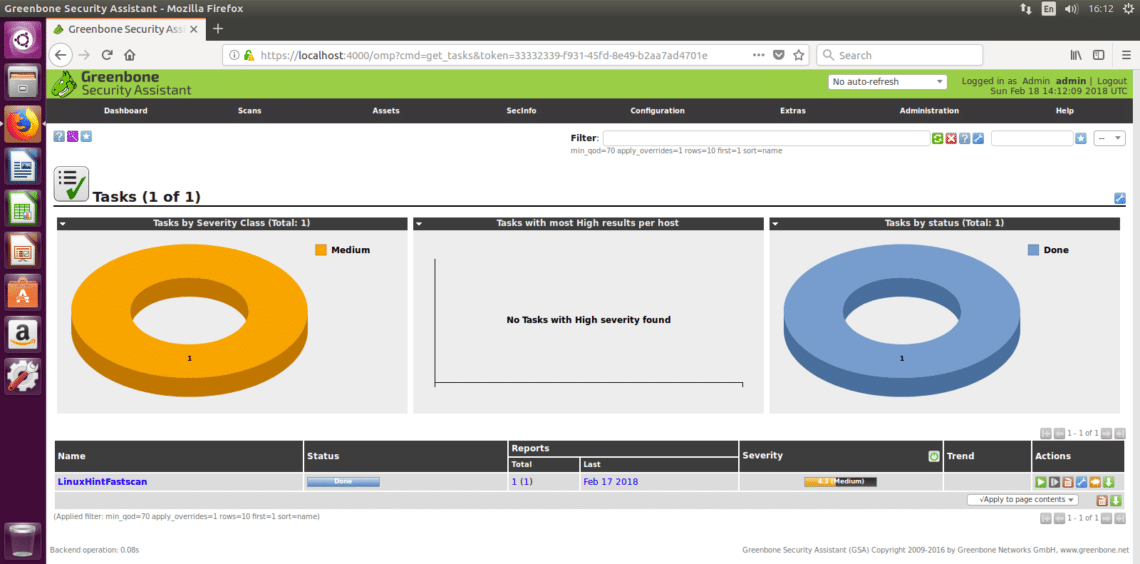Reset the filter with red X icon
The width and height of the screenshot is (1140, 564).
951,138
